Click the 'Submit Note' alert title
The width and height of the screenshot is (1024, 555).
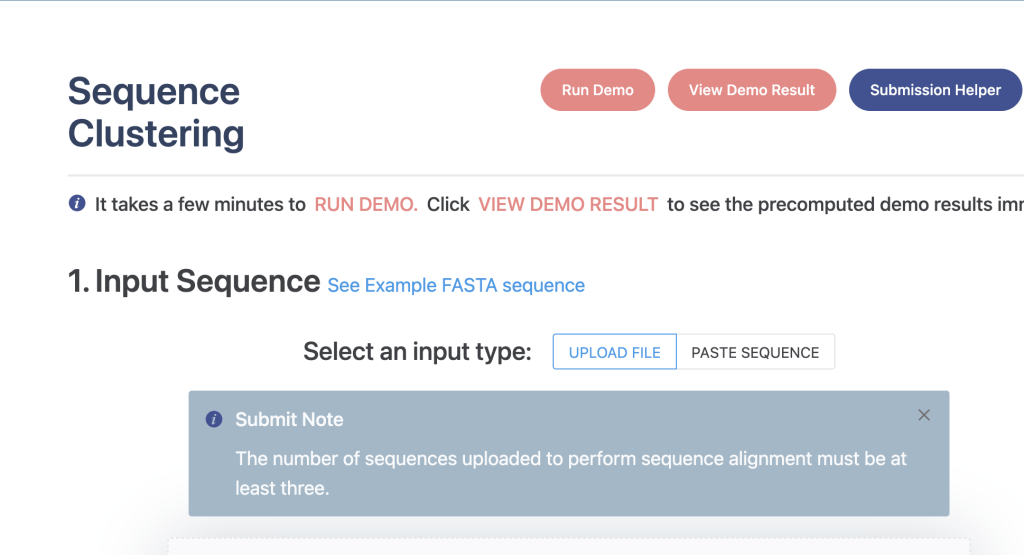click(x=289, y=420)
